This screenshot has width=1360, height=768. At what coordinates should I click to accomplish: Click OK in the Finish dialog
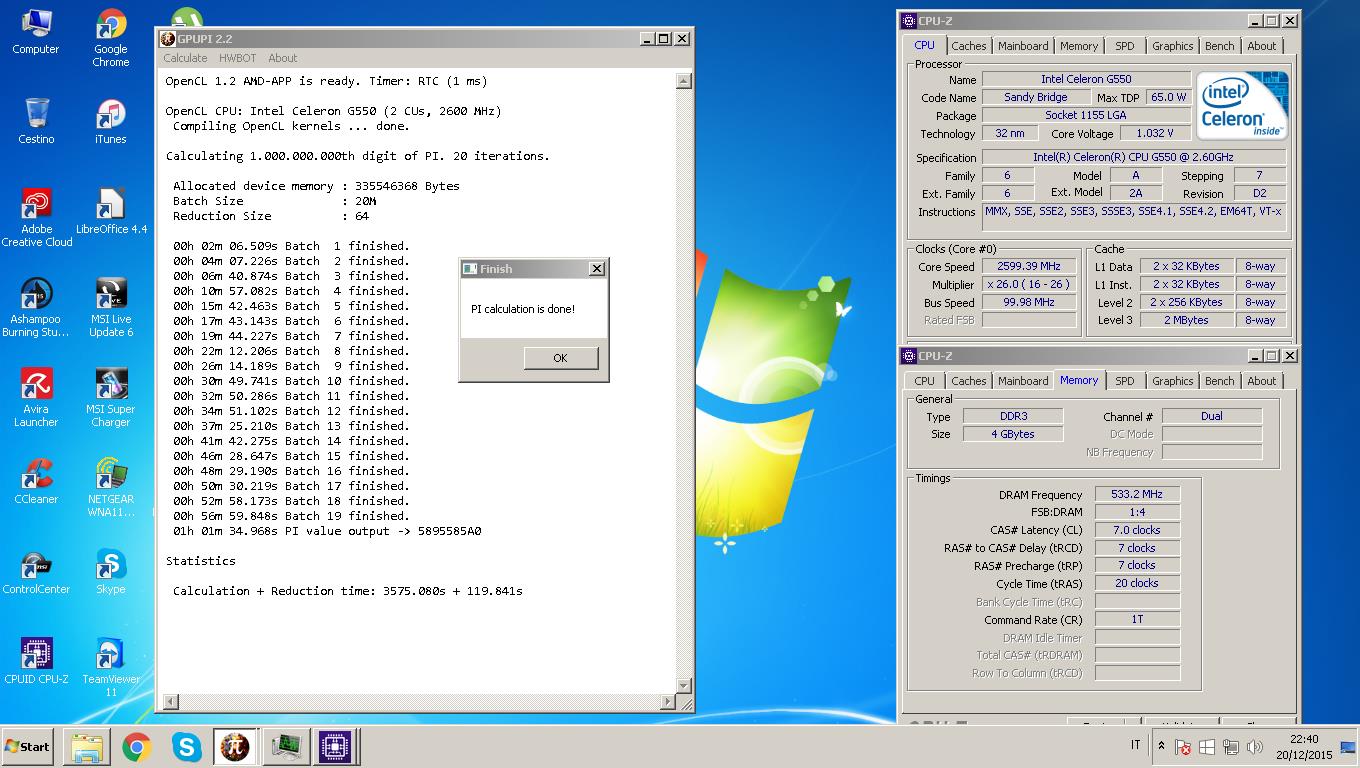(x=560, y=358)
